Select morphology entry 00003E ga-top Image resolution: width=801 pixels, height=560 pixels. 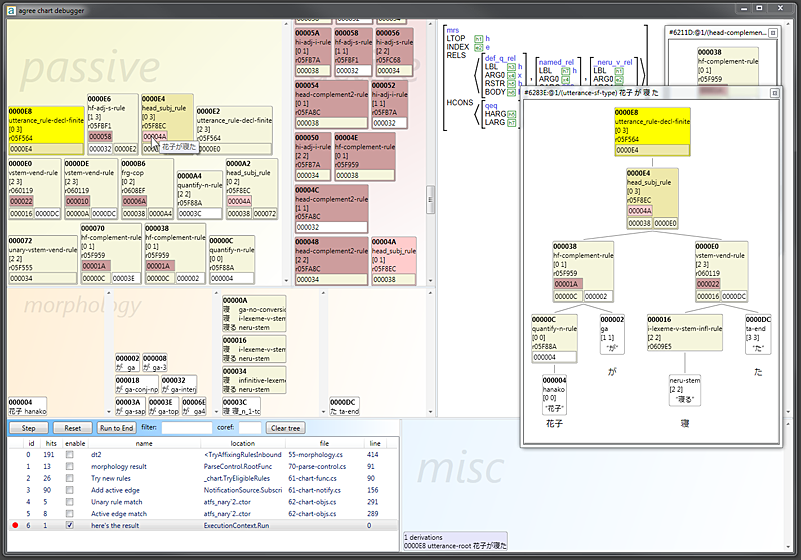point(163,407)
